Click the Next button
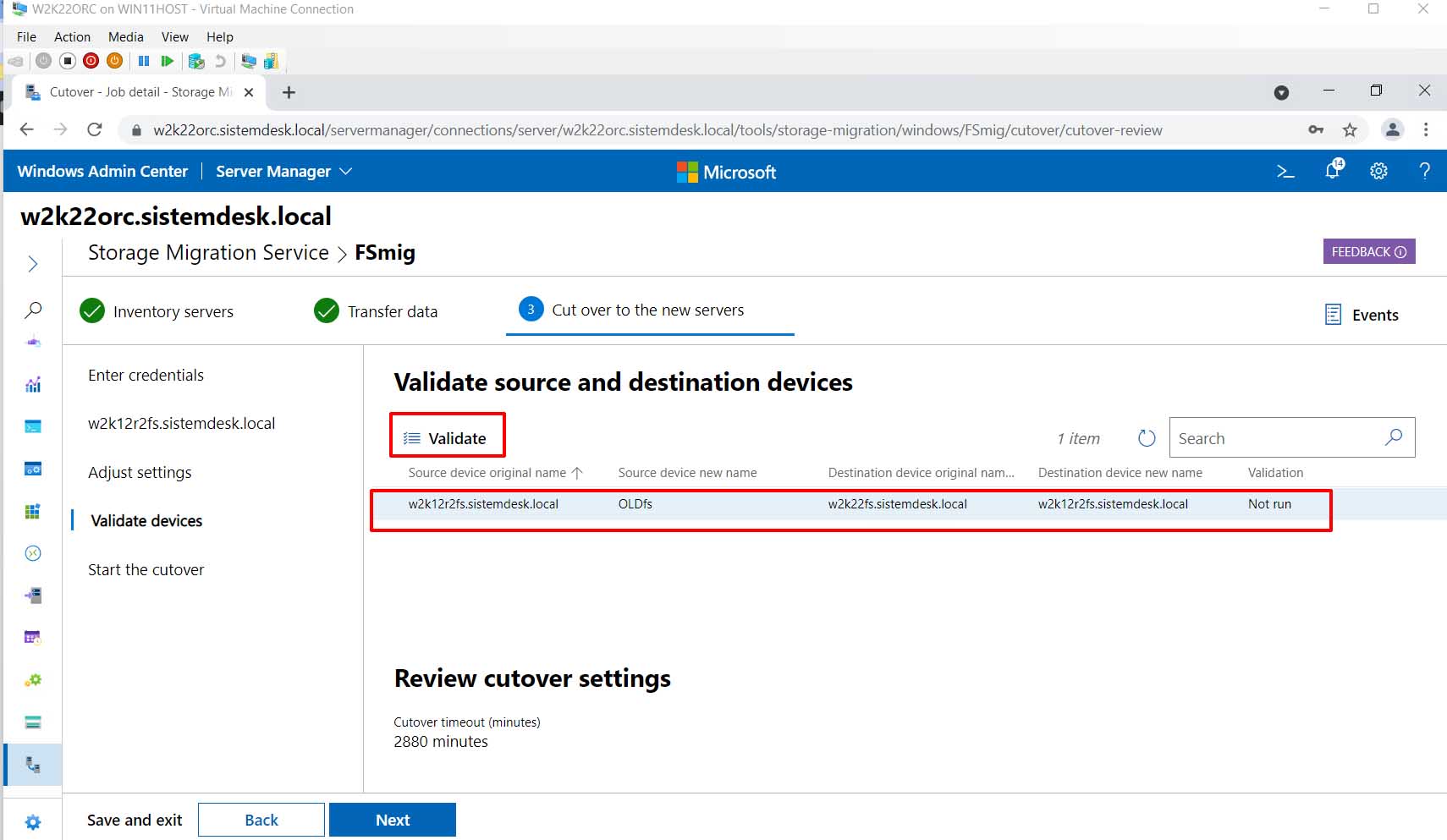Screen dimensions: 1447x840 pyautogui.click(x=393, y=820)
